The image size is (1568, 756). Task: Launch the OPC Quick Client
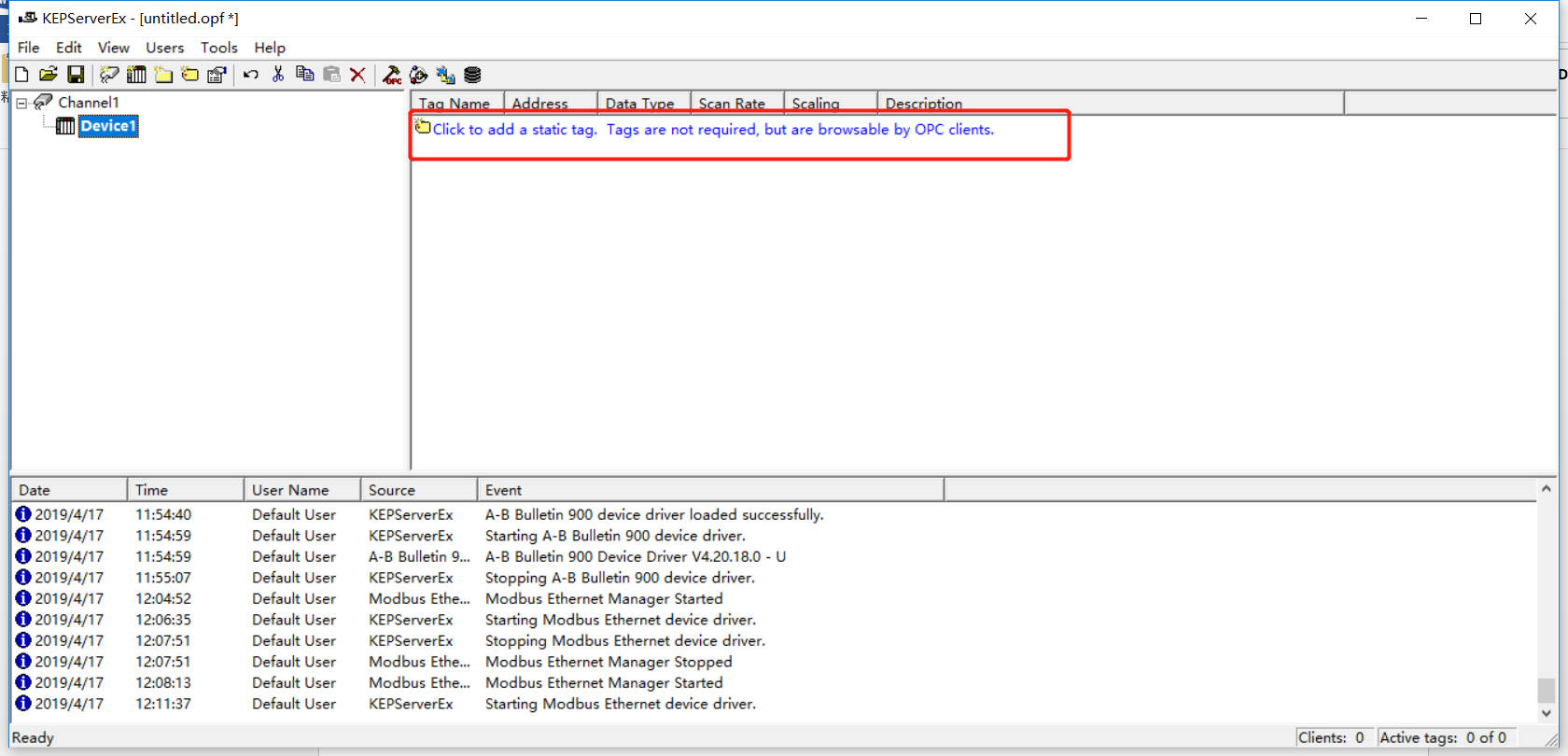point(392,75)
